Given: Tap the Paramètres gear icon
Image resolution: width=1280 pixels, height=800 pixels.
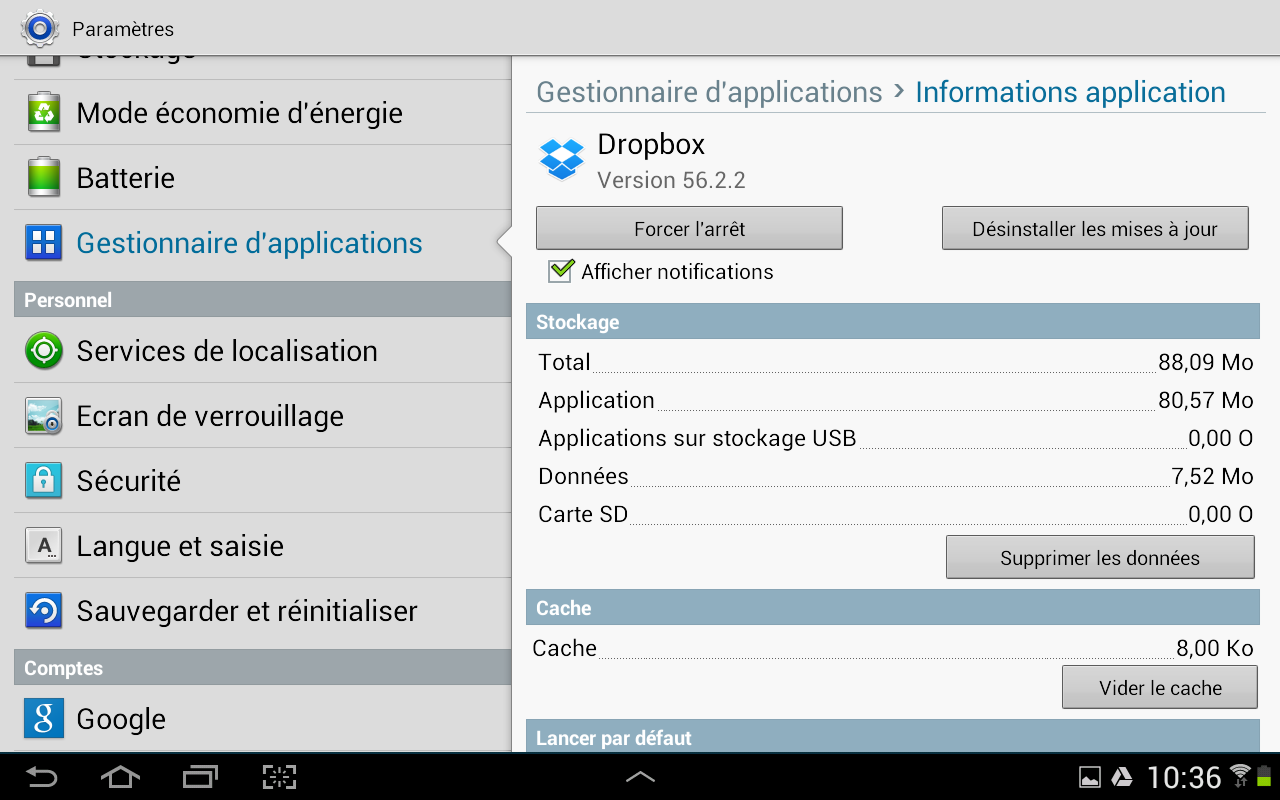Looking at the screenshot, I should pos(40,29).
